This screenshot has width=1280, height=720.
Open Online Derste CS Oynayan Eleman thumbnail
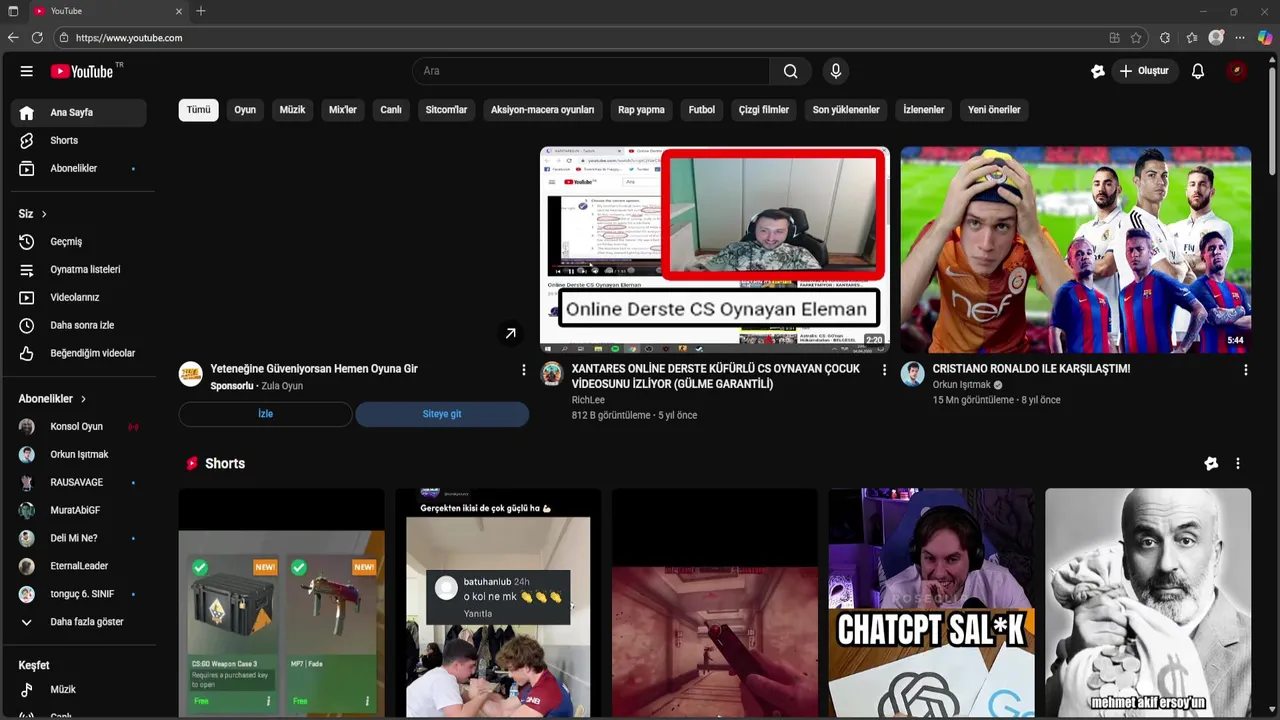click(x=715, y=250)
